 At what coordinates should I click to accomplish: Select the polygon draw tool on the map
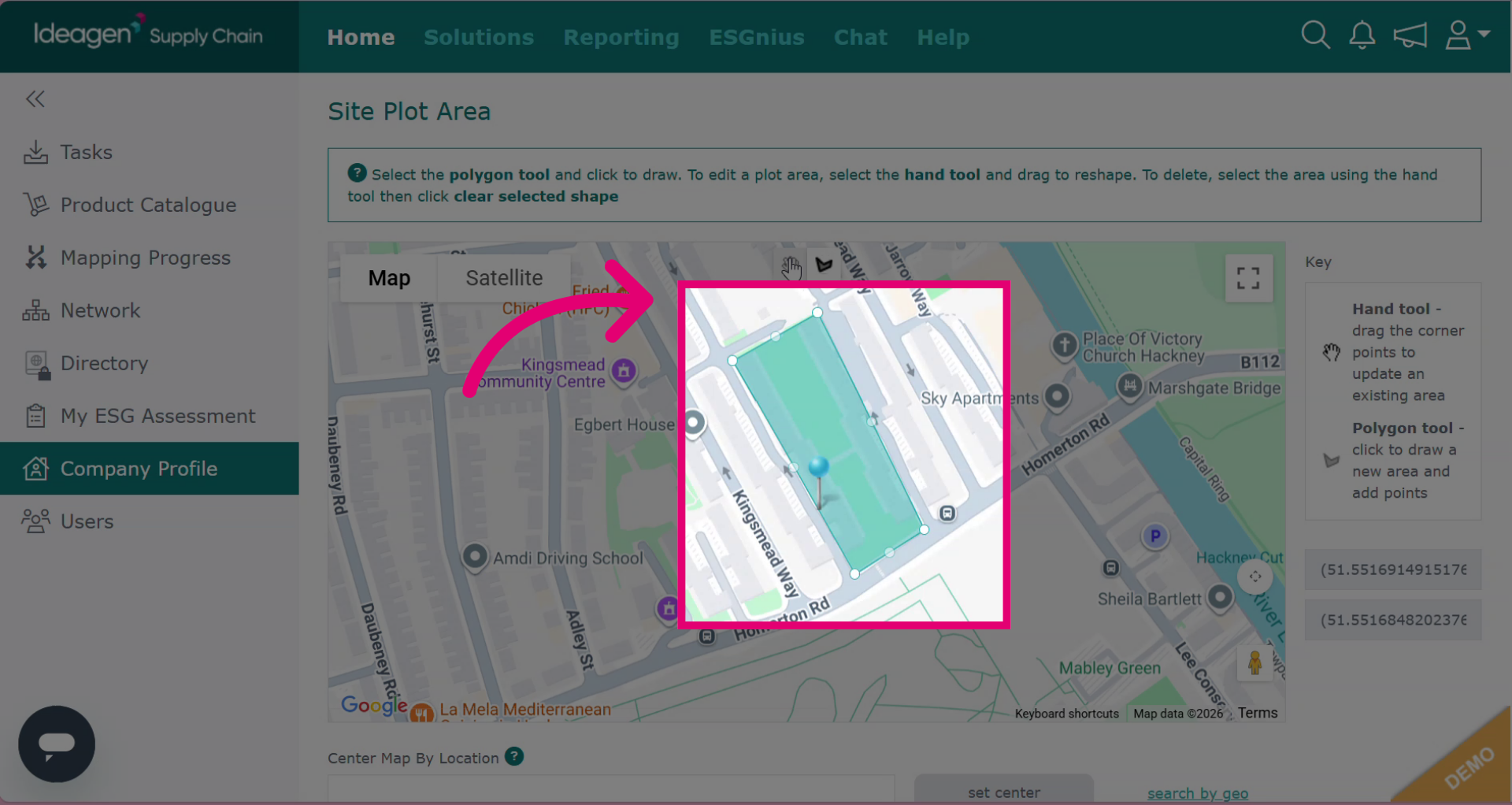824,265
